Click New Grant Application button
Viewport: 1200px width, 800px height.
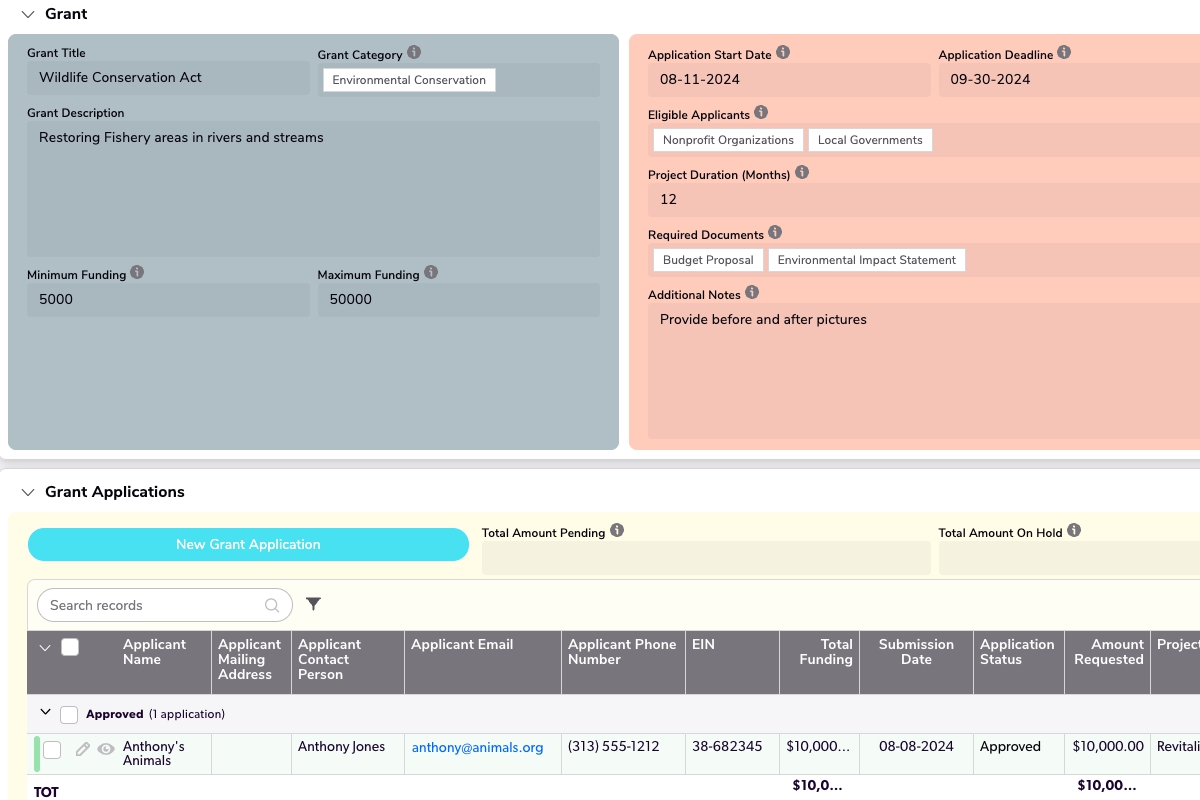point(248,544)
